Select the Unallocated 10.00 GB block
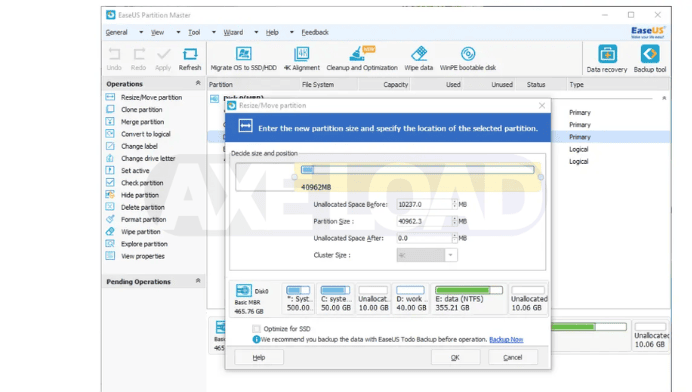 coord(373,298)
